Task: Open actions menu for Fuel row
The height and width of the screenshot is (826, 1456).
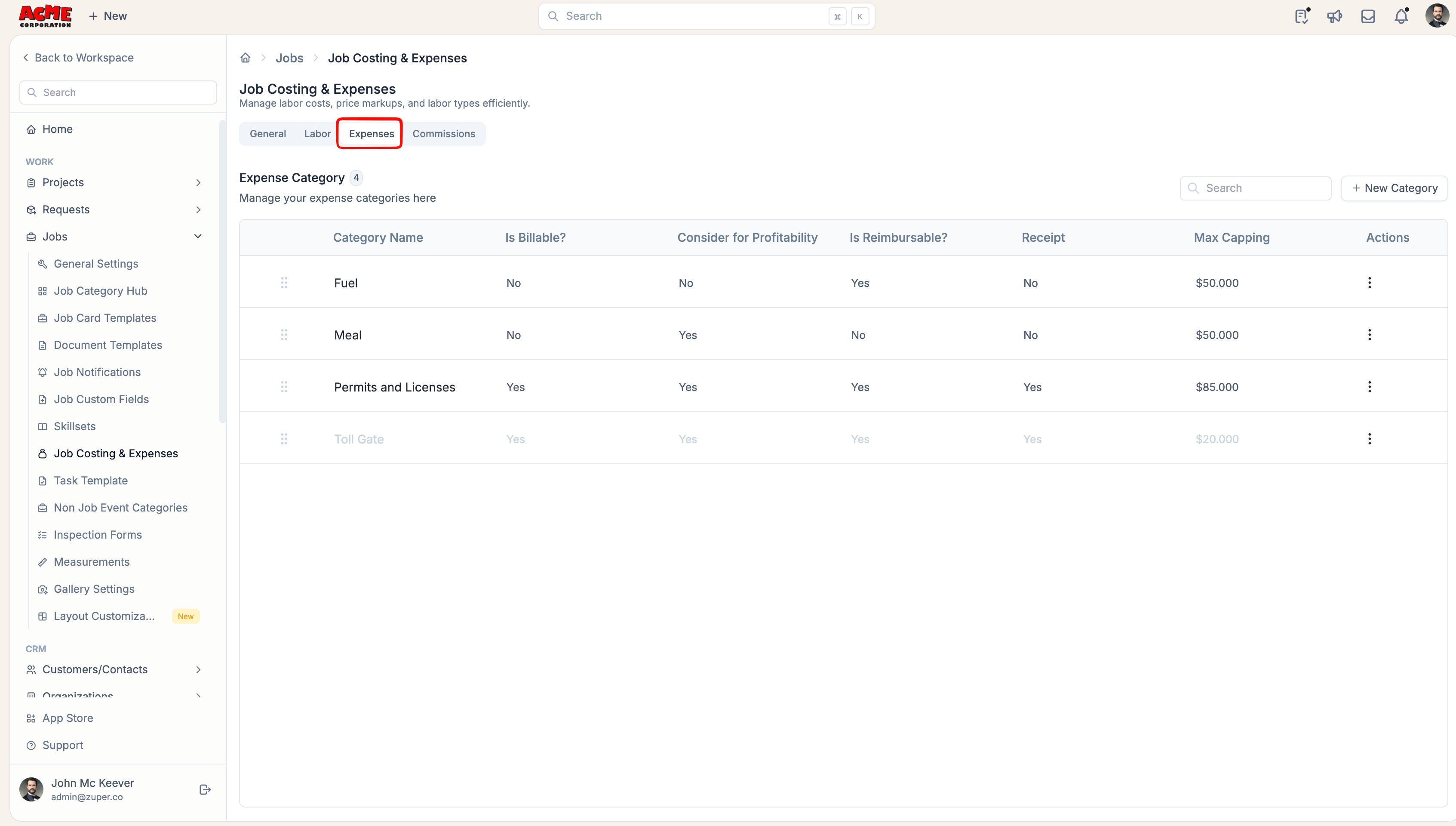Action: (x=1369, y=283)
